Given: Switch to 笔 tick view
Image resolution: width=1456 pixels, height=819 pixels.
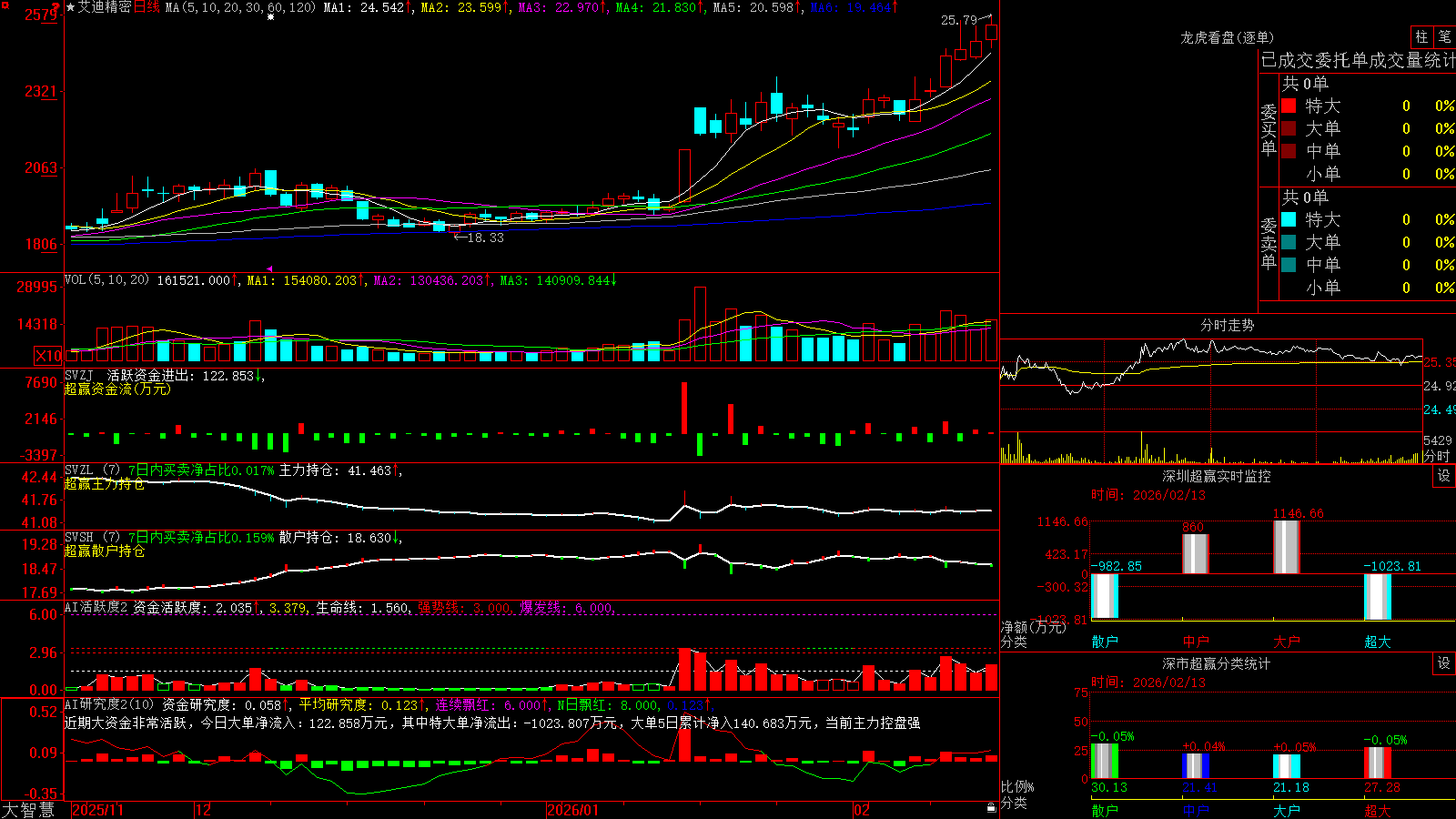Looking at the screenshot, I should (1445, 36).
